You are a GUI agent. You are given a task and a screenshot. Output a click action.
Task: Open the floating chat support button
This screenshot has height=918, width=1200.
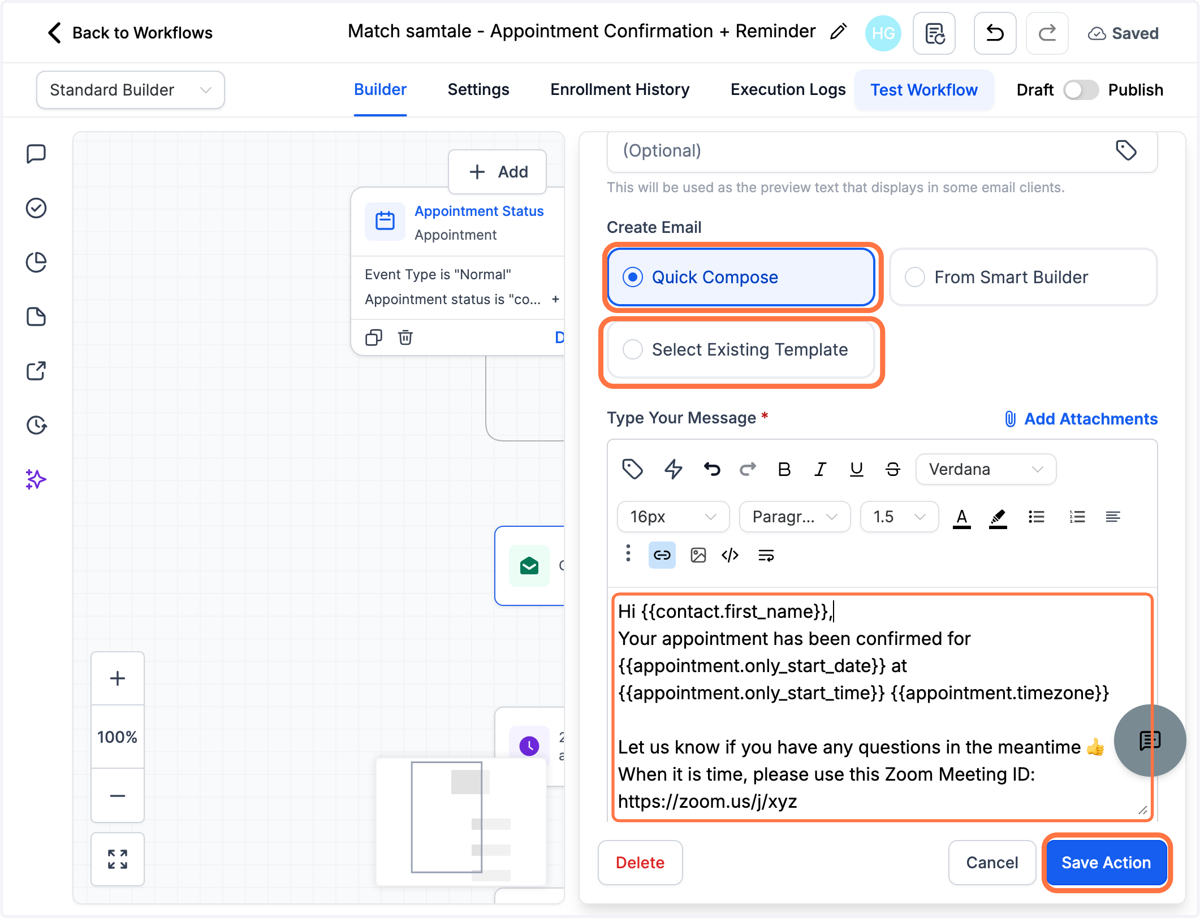pyautogui.click(x=1150, y=740)
